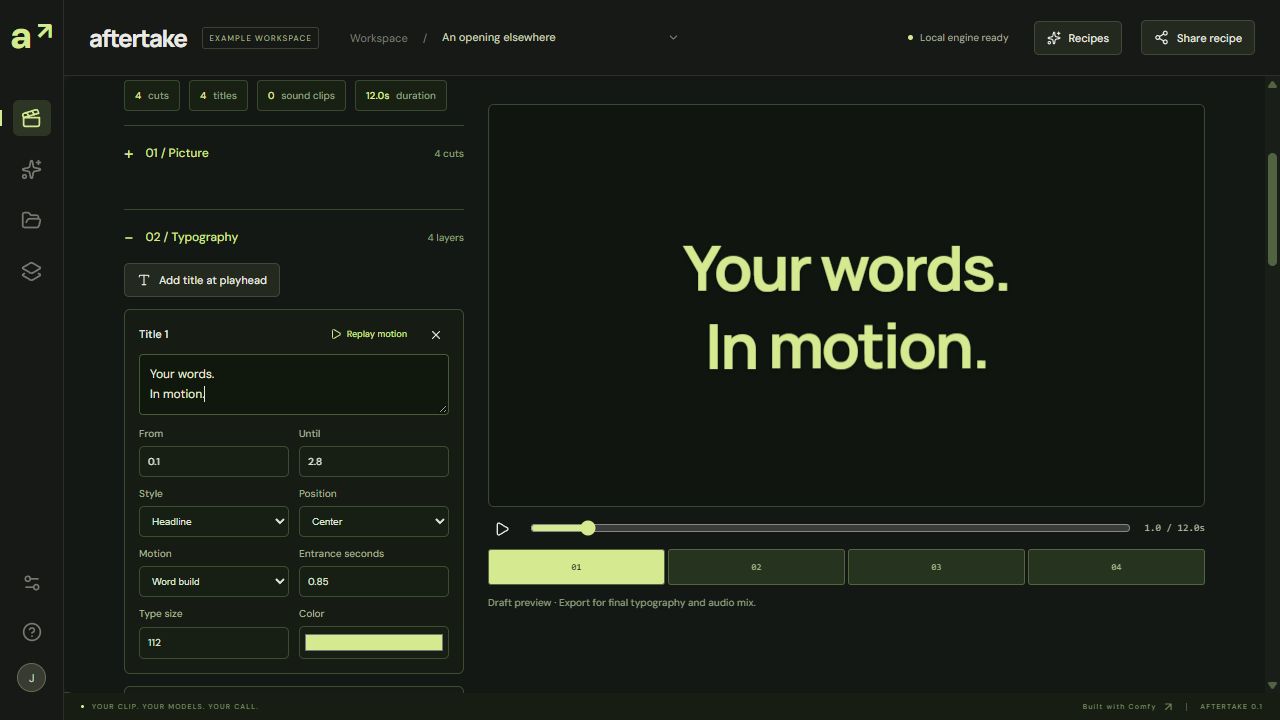Collapse the 02 / Typography section
The image size is (1280, 720).
pos(294,237)
